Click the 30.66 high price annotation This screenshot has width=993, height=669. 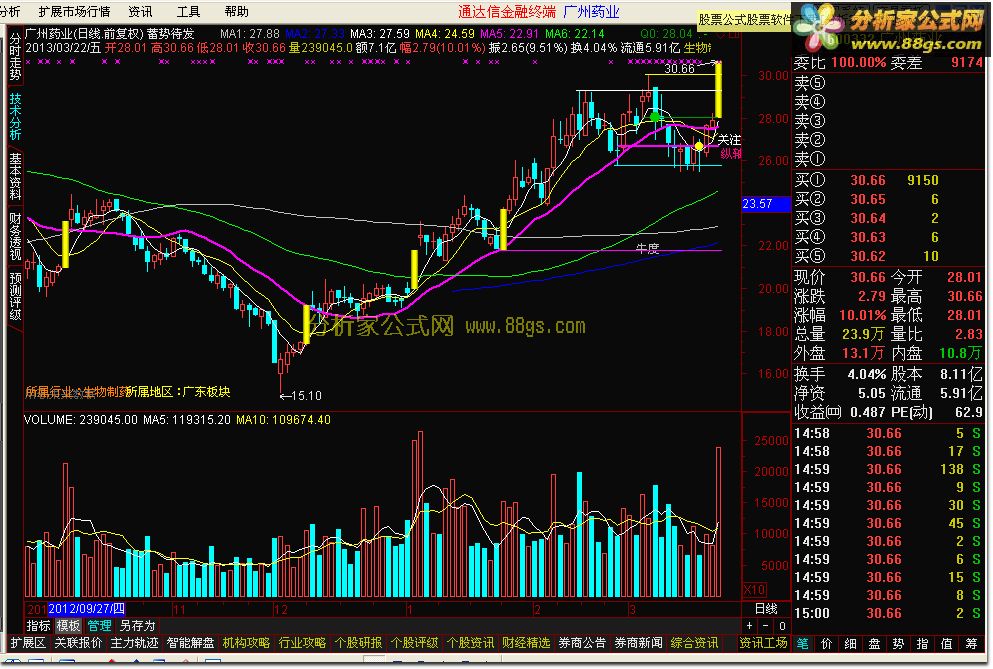(680, 69)
